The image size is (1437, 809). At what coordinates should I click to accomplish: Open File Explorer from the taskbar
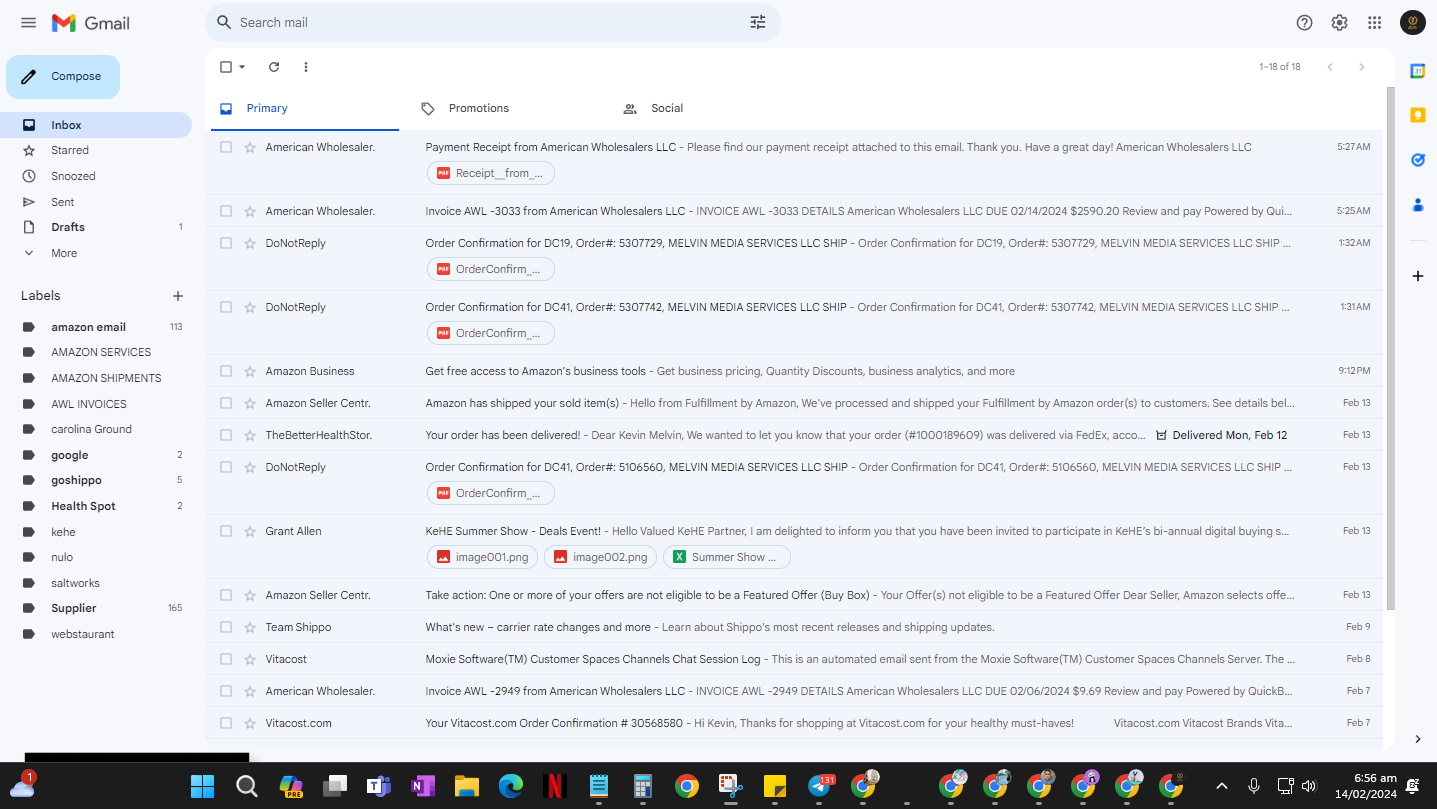(467, 786)
